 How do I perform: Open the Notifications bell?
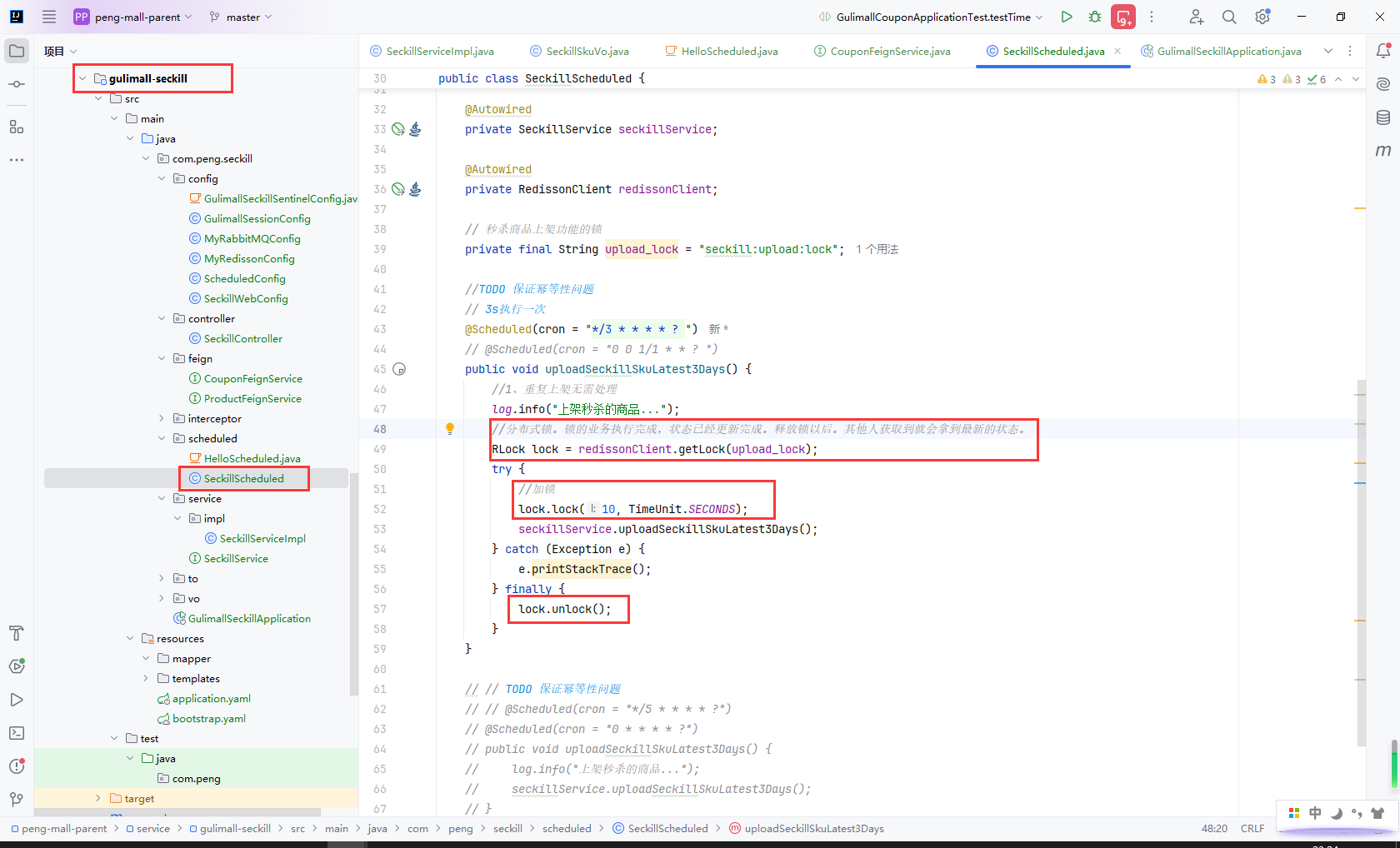pyautogui.click(x=1383, y=51)
